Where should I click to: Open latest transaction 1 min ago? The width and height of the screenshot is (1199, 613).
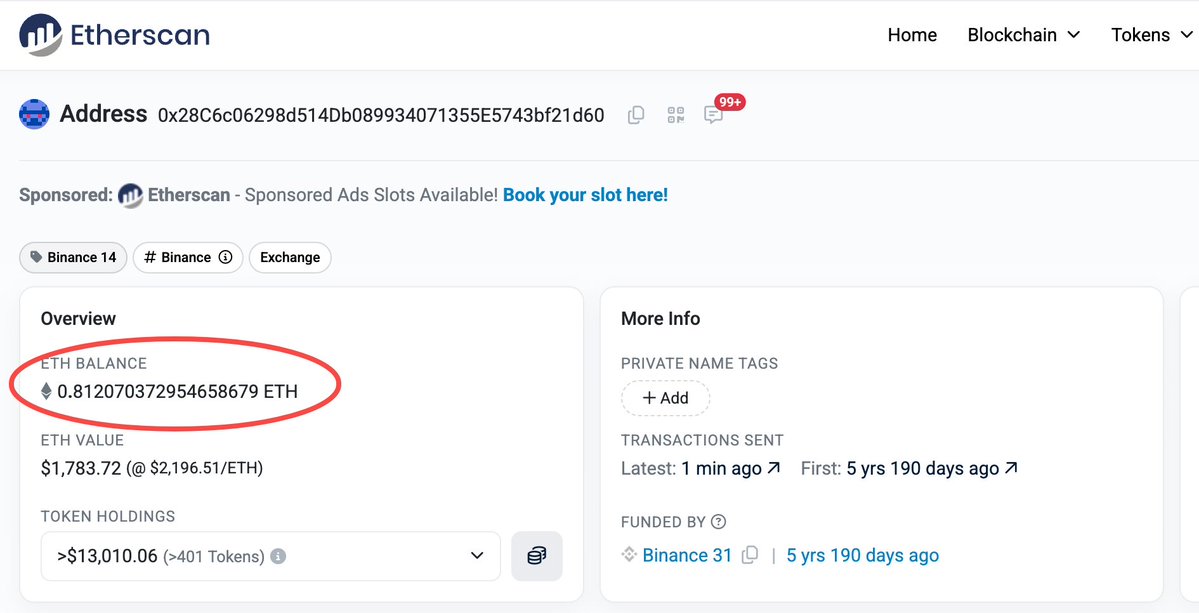(x=722, y=469)
